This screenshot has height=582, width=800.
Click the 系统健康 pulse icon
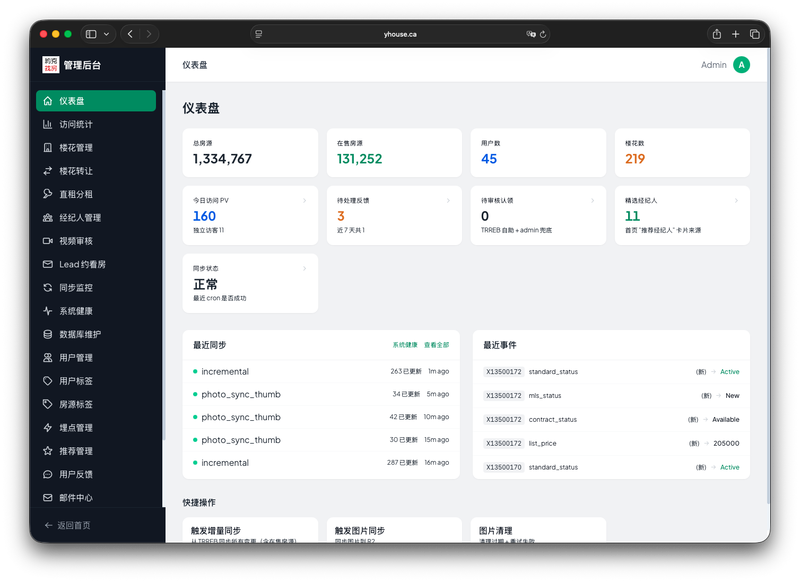coord(47,311)
